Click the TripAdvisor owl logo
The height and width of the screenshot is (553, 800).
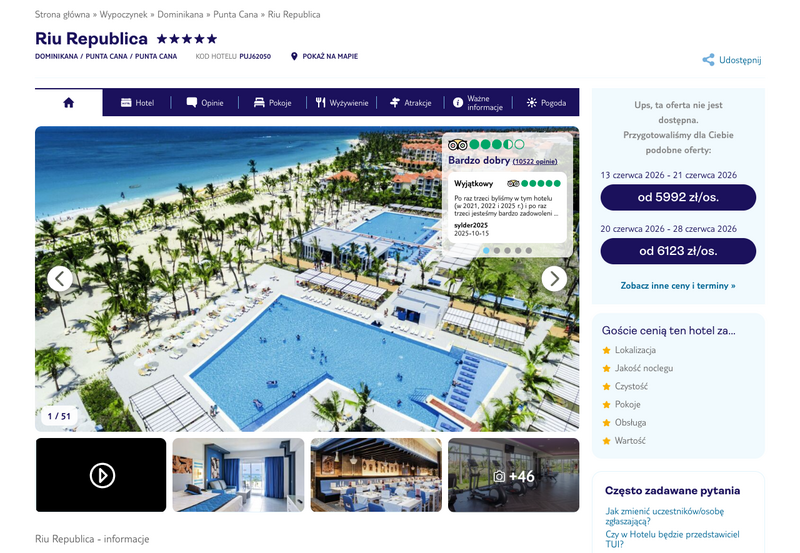[457, 144]
